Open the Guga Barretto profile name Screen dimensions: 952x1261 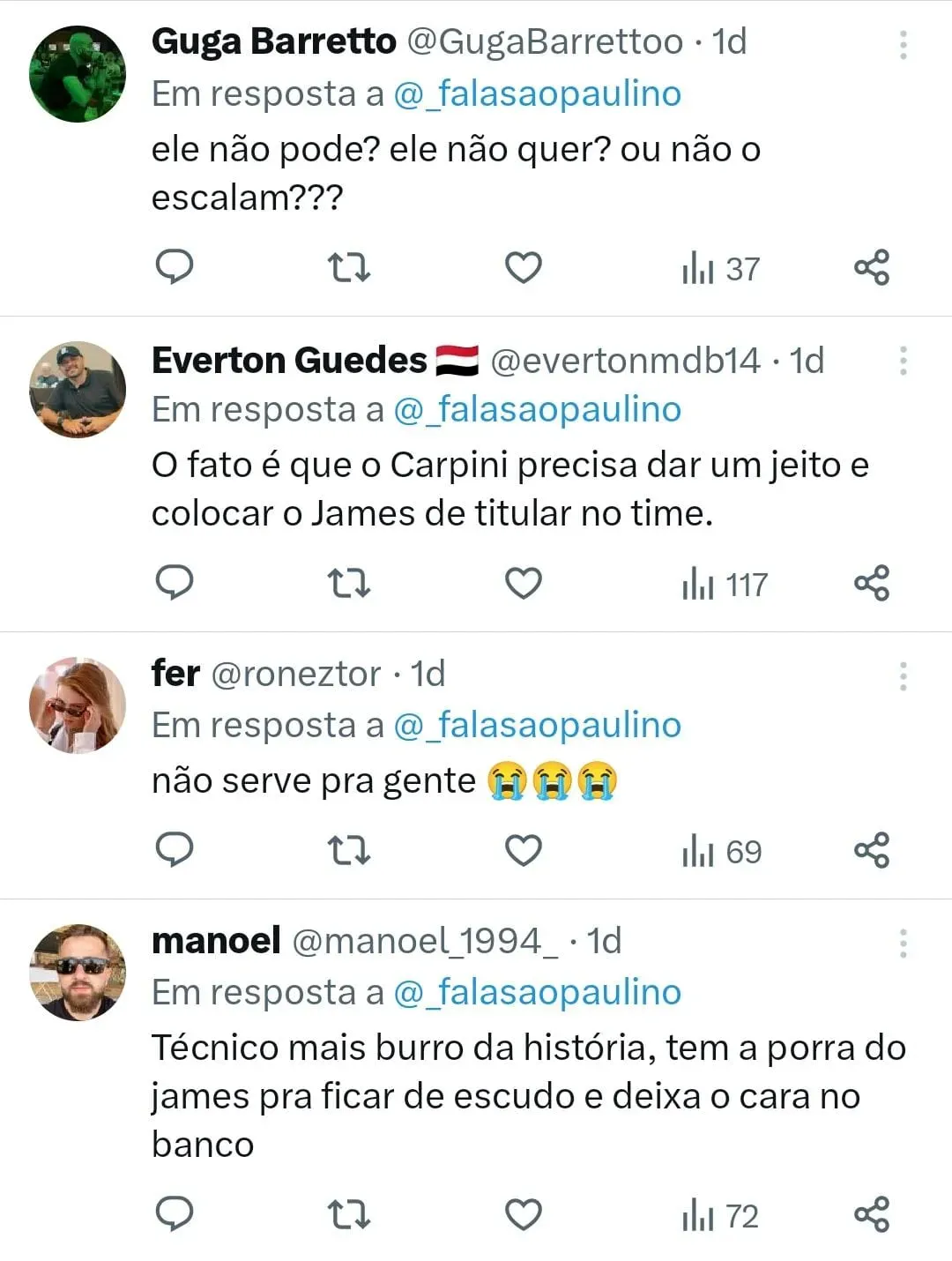click(274, 41)
